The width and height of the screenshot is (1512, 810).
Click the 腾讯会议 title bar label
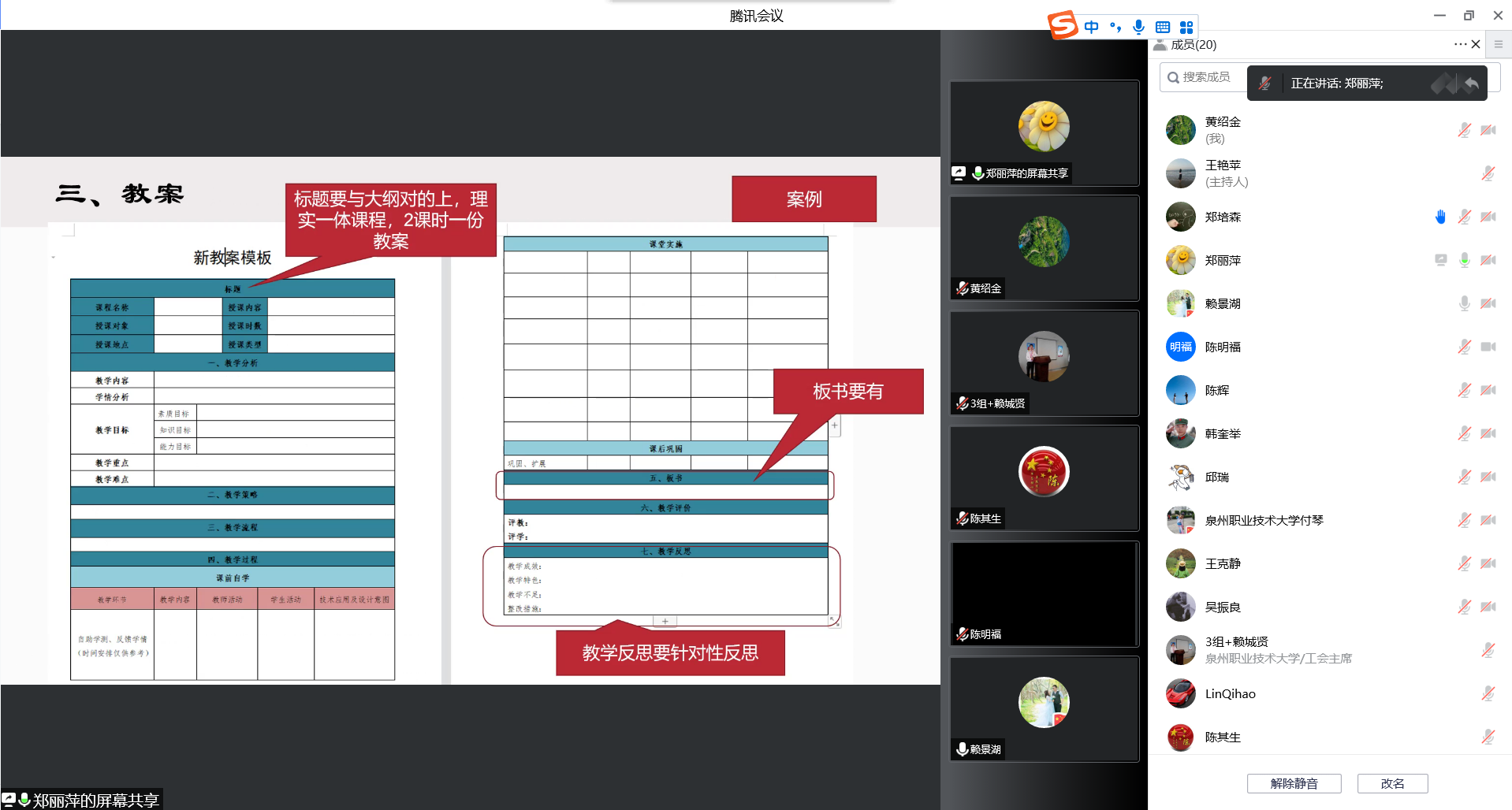(x=754, y=15)
